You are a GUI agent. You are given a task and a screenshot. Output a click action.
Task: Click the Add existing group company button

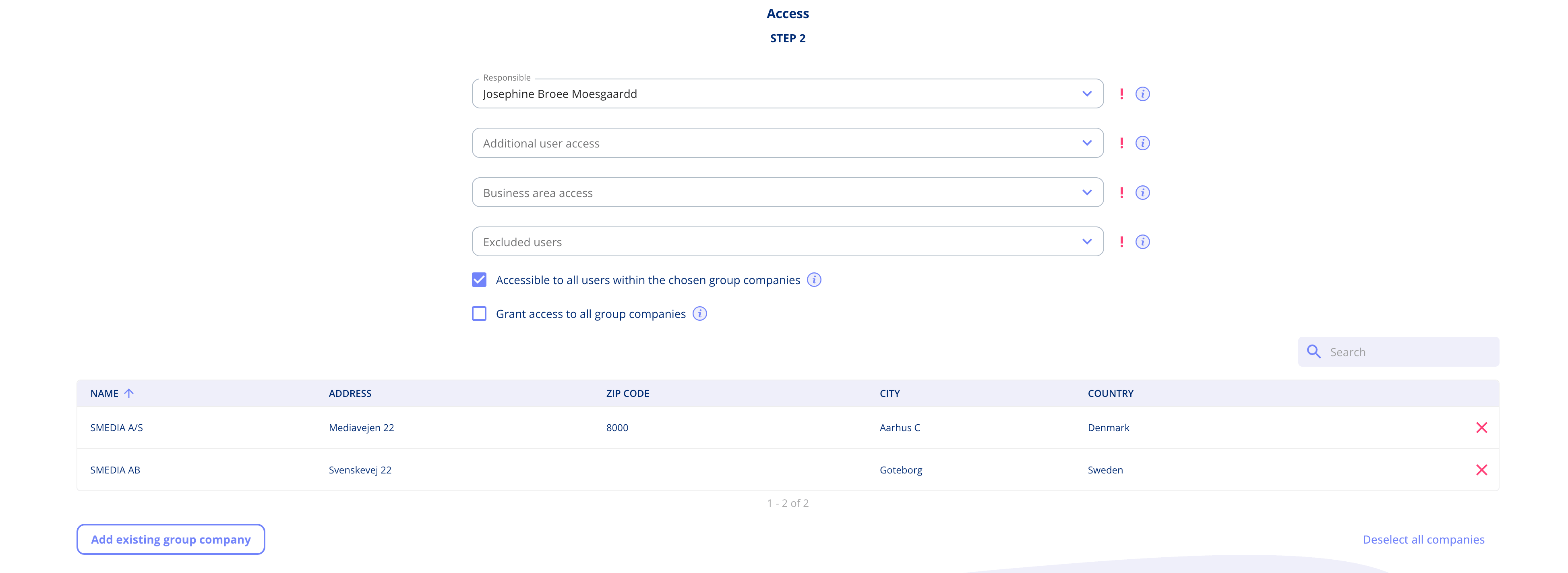[x=170, y=539]
